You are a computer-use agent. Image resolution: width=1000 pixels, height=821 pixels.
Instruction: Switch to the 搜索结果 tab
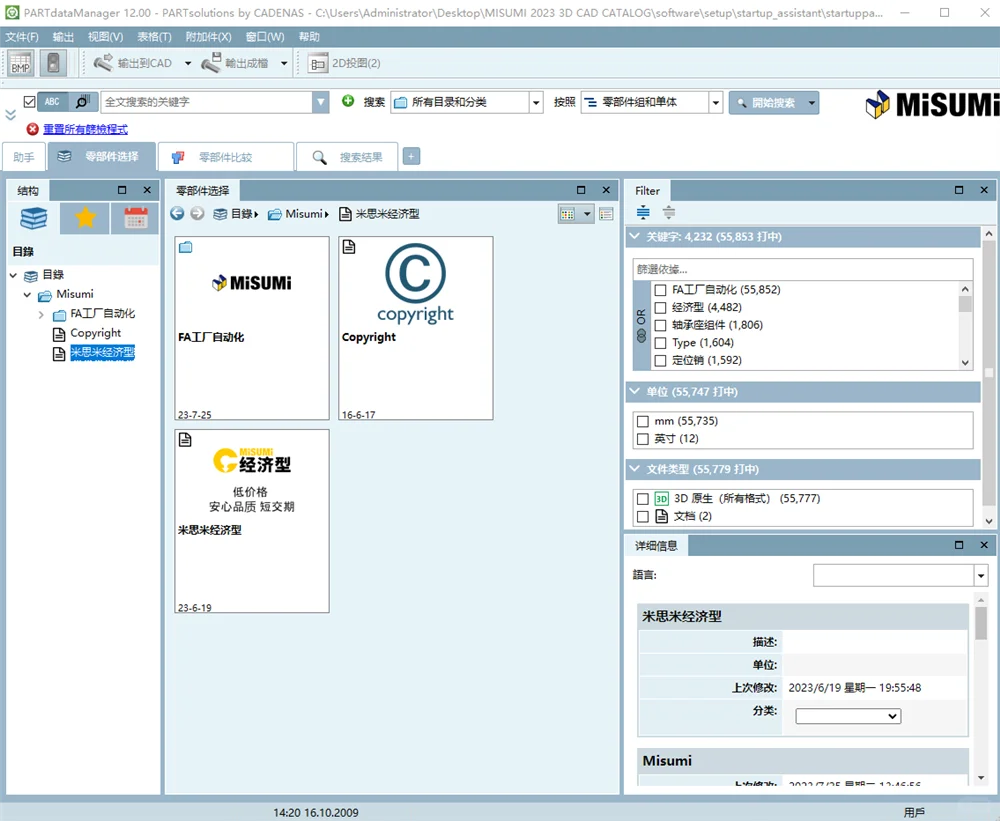click(x=347, y=157)
